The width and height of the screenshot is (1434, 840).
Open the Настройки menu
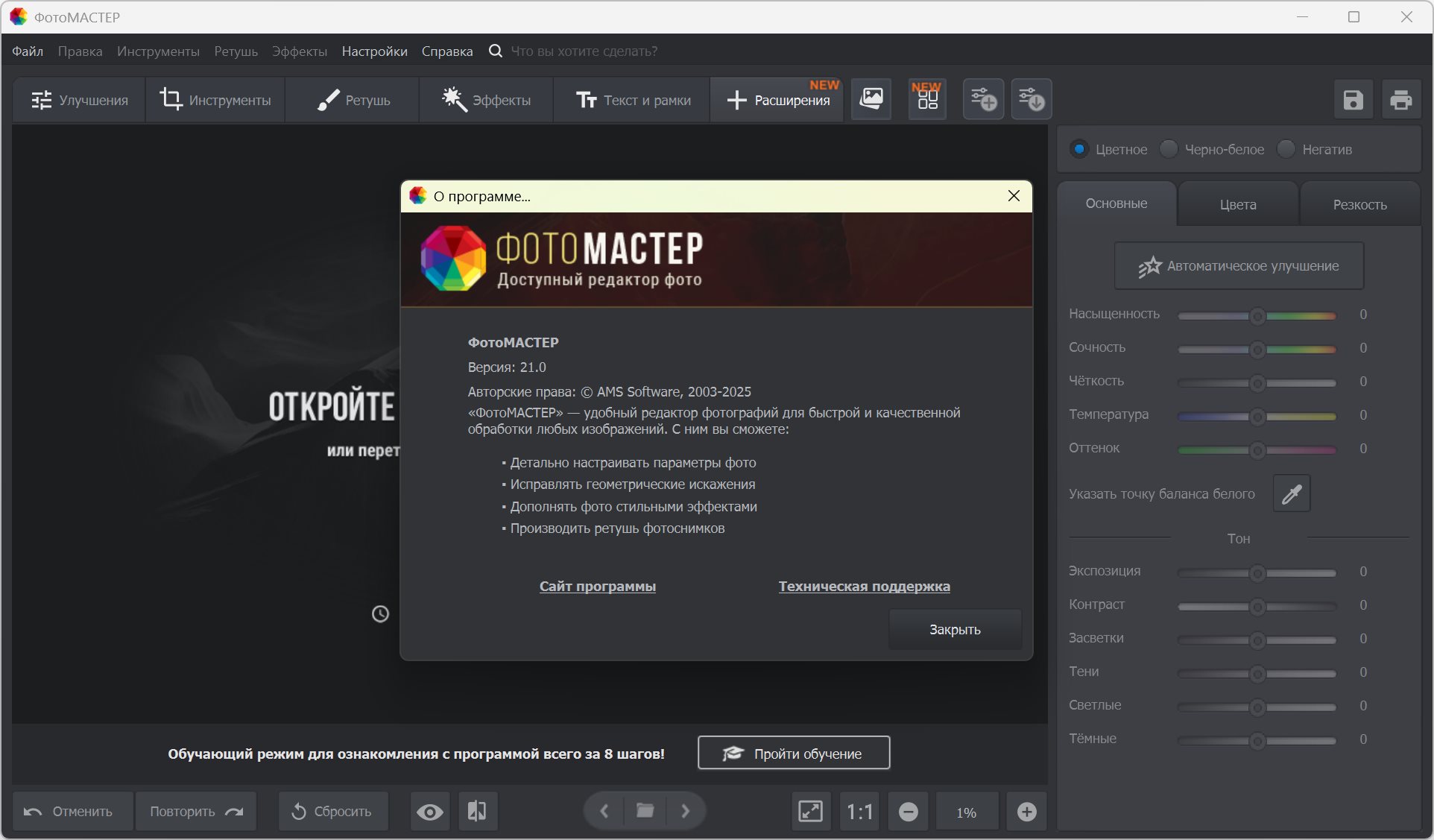(x=374, y=51)
